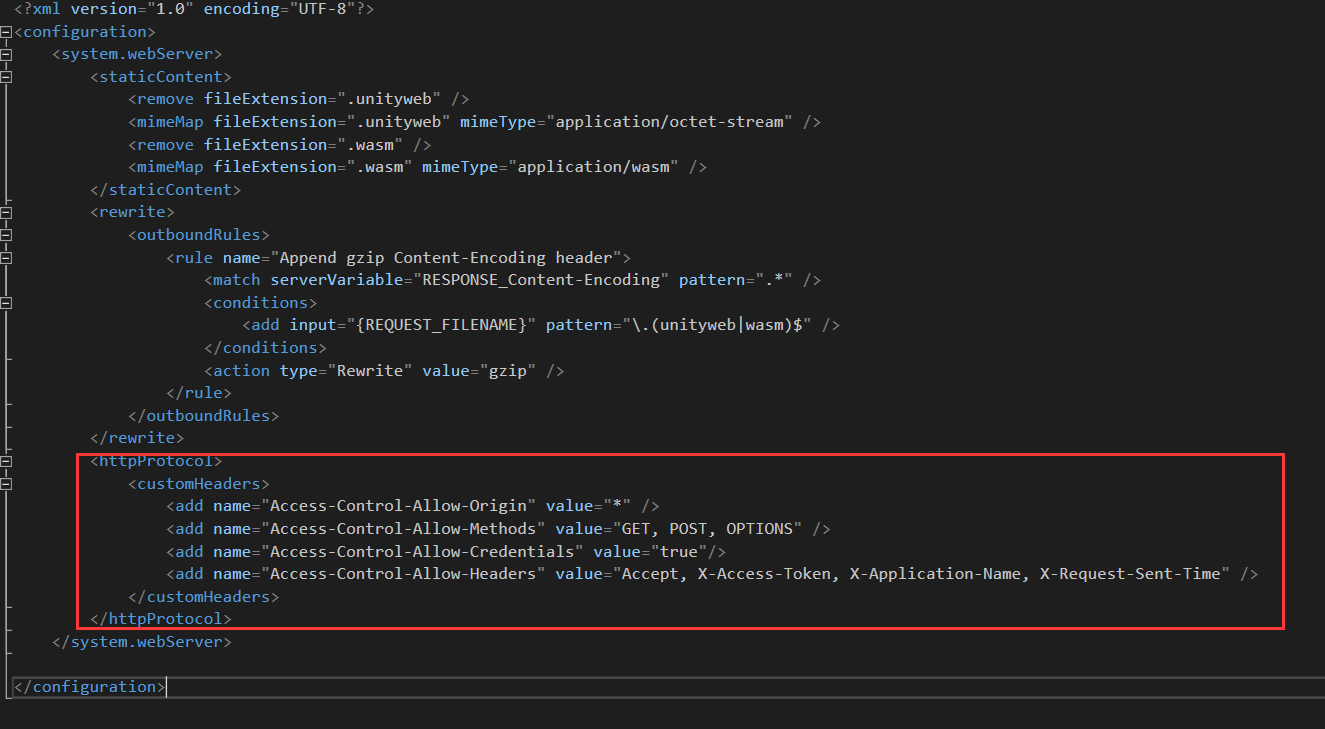Click the opening <configuration> tag
The image size is (1325, 729).
coord(85,32)
